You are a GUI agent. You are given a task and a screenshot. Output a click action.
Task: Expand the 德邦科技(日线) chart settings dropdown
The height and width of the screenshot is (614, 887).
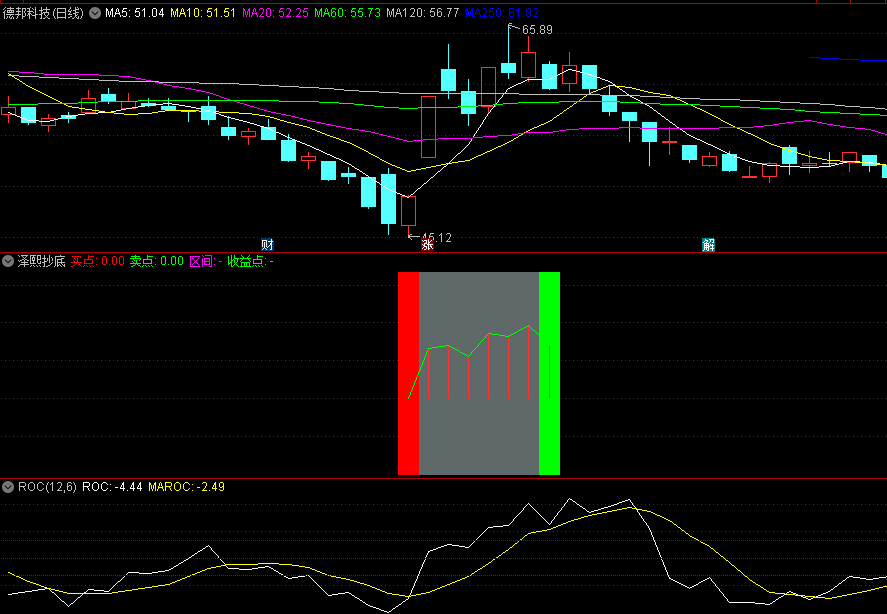tap(95, 13)
